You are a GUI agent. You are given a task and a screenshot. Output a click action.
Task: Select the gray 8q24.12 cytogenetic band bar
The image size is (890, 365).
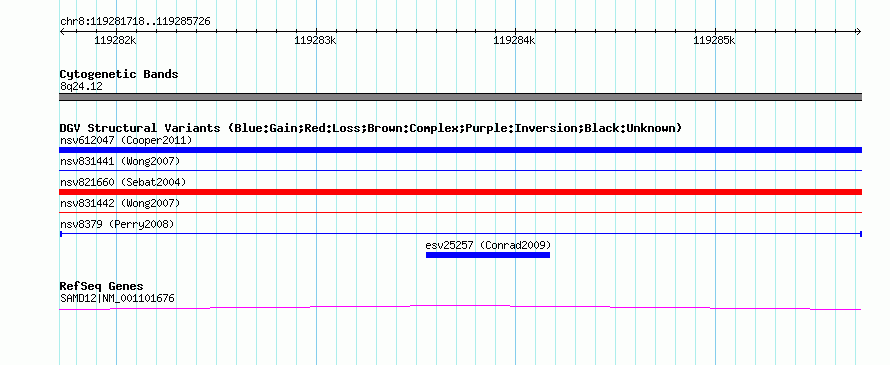point(460,97)
